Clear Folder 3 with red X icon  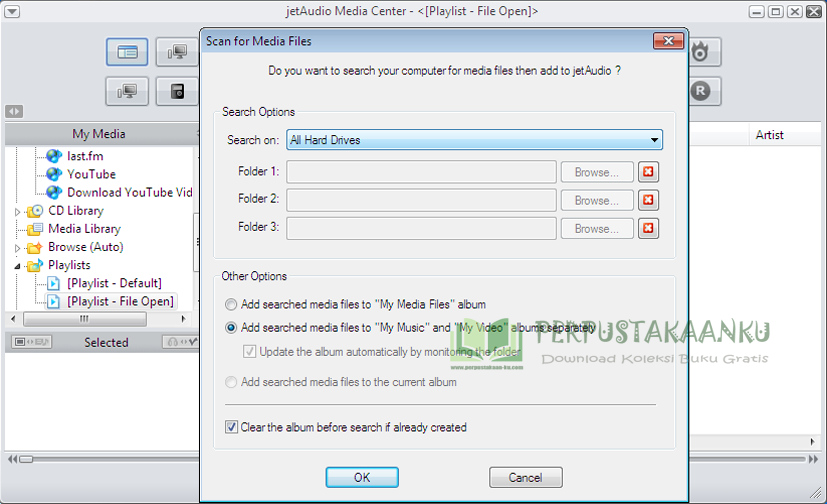[x=648, y=228]
